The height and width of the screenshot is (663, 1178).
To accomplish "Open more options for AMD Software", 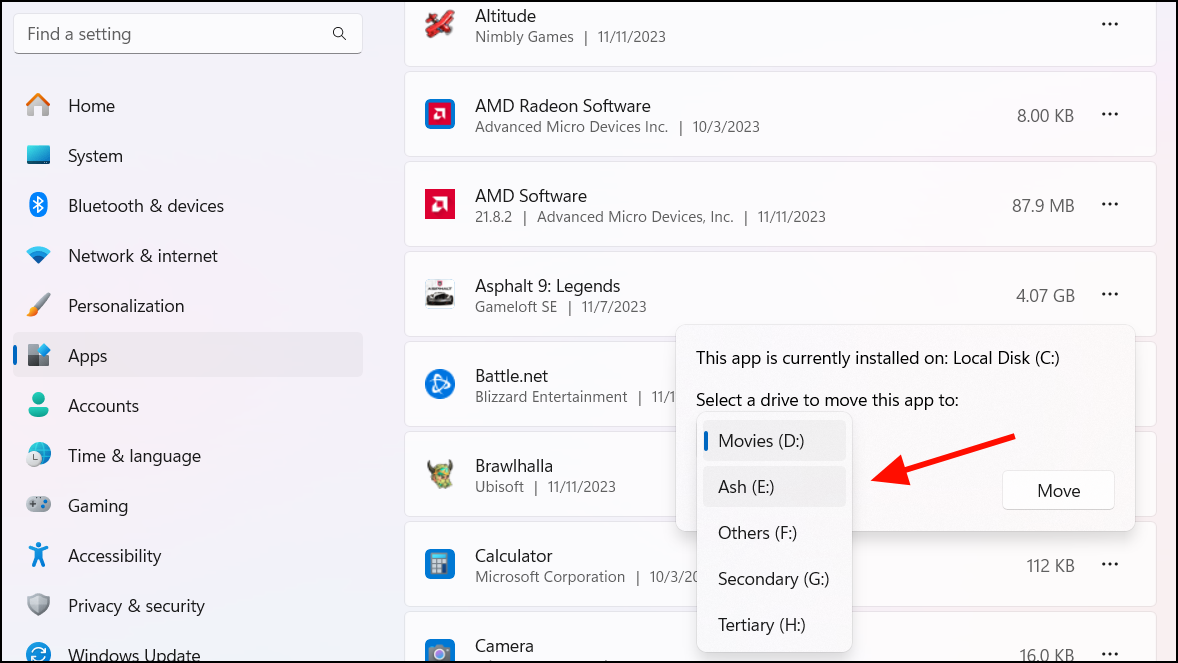I will pos(1110,204).
